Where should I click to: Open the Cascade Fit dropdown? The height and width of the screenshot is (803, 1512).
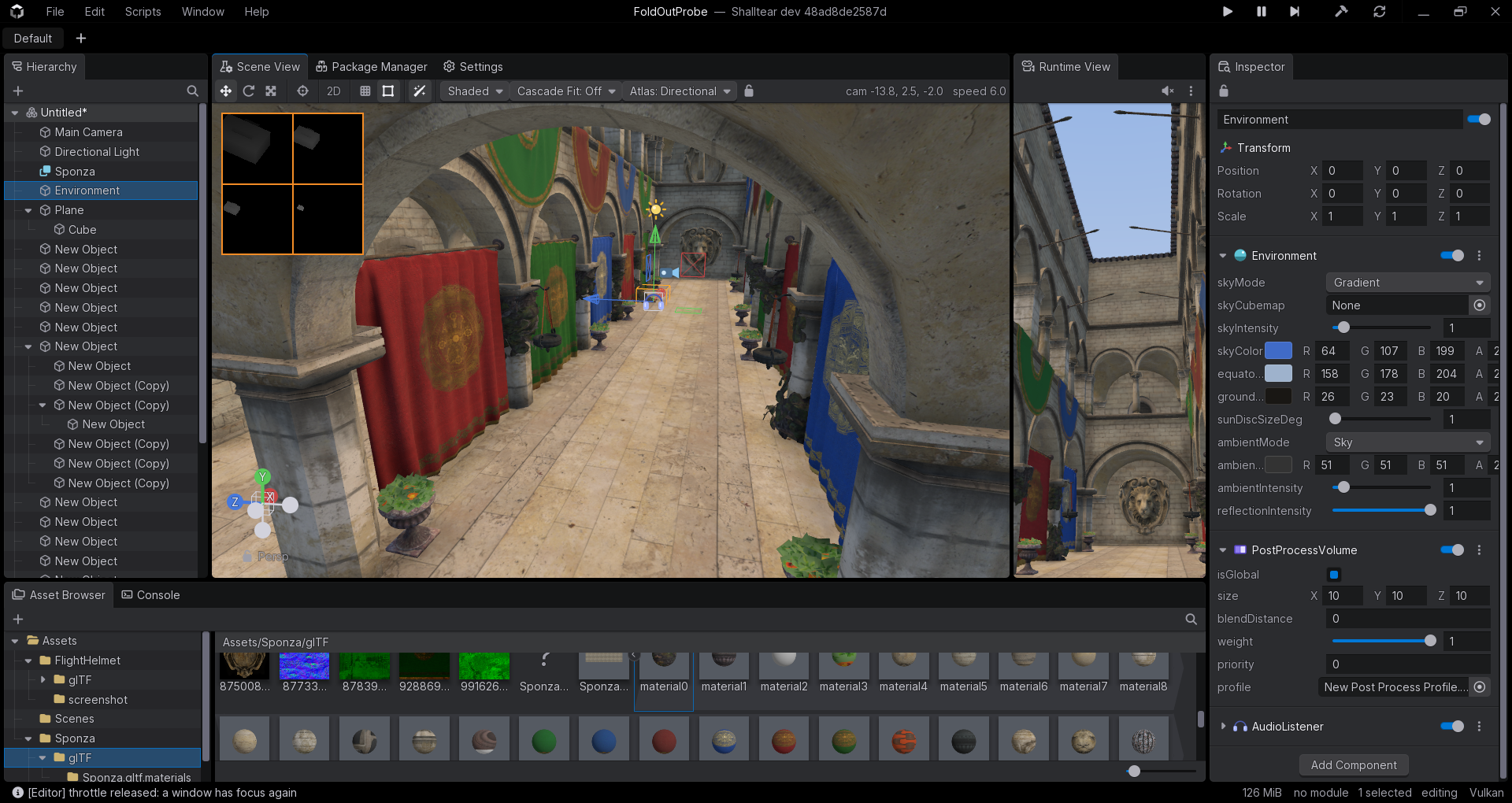click(565, 91)
